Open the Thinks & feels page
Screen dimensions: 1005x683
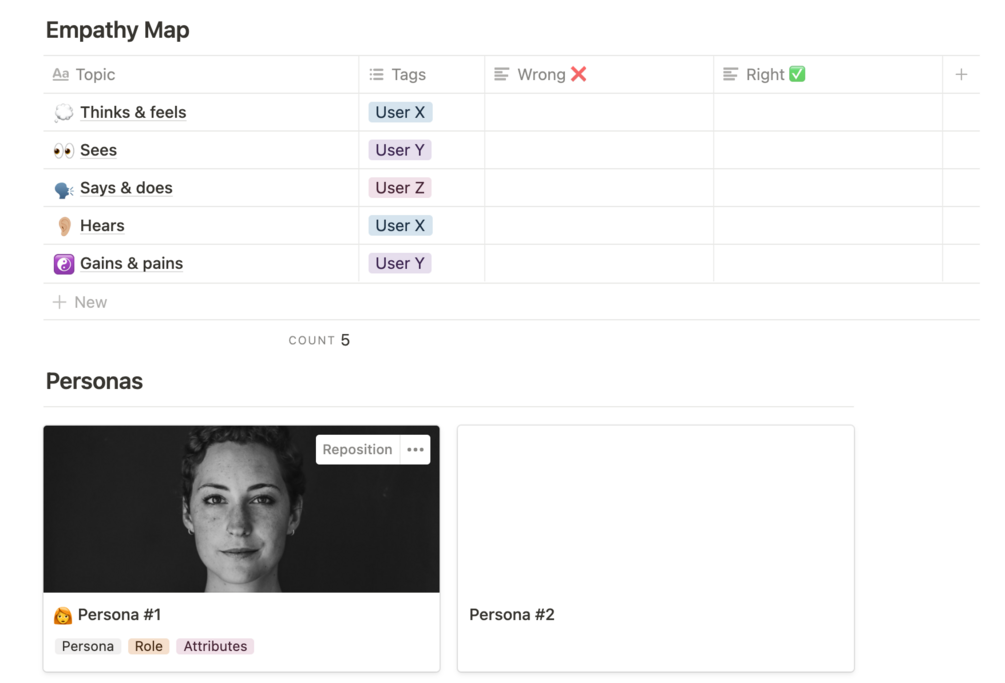coord(133,112)
